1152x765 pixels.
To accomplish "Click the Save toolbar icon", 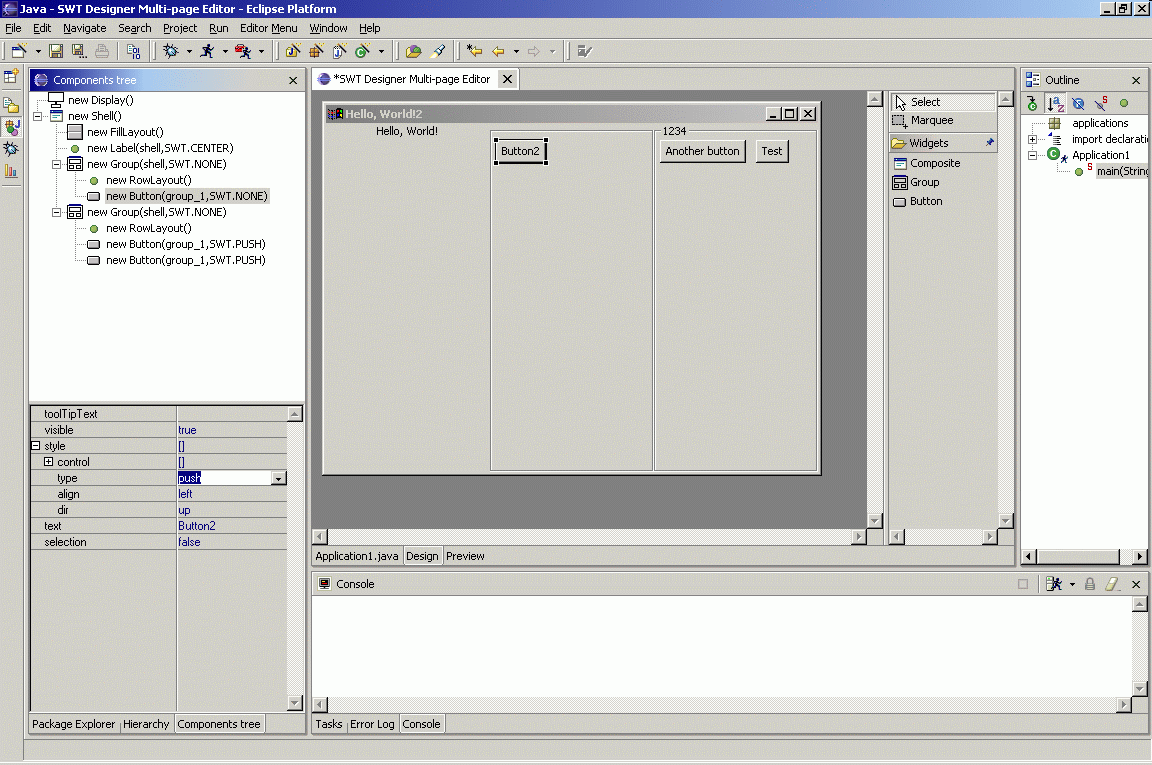I will tap(56, 51).
